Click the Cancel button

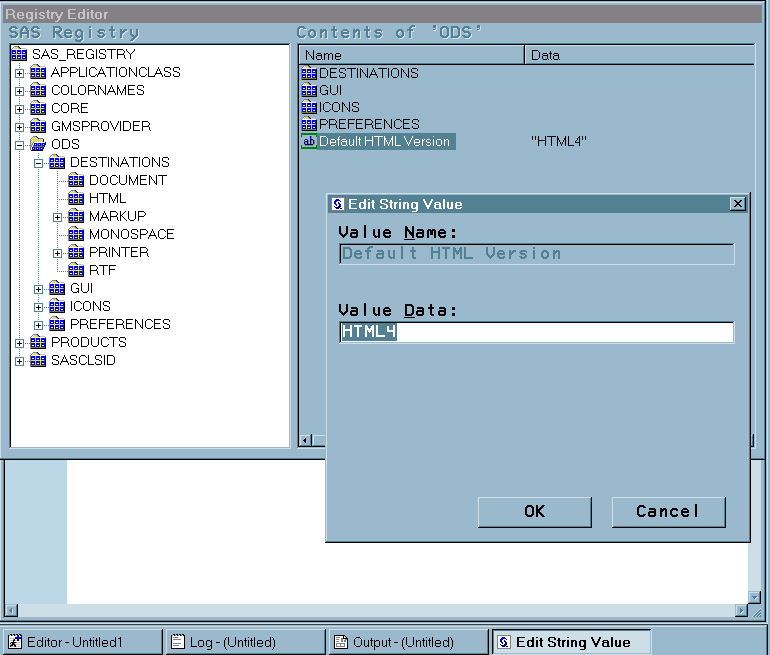pos(668,512)
